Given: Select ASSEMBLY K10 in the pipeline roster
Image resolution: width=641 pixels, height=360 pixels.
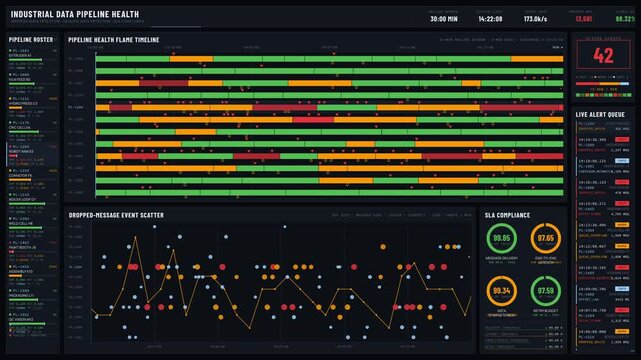Looking at the screenshot, I should (32, 276).
